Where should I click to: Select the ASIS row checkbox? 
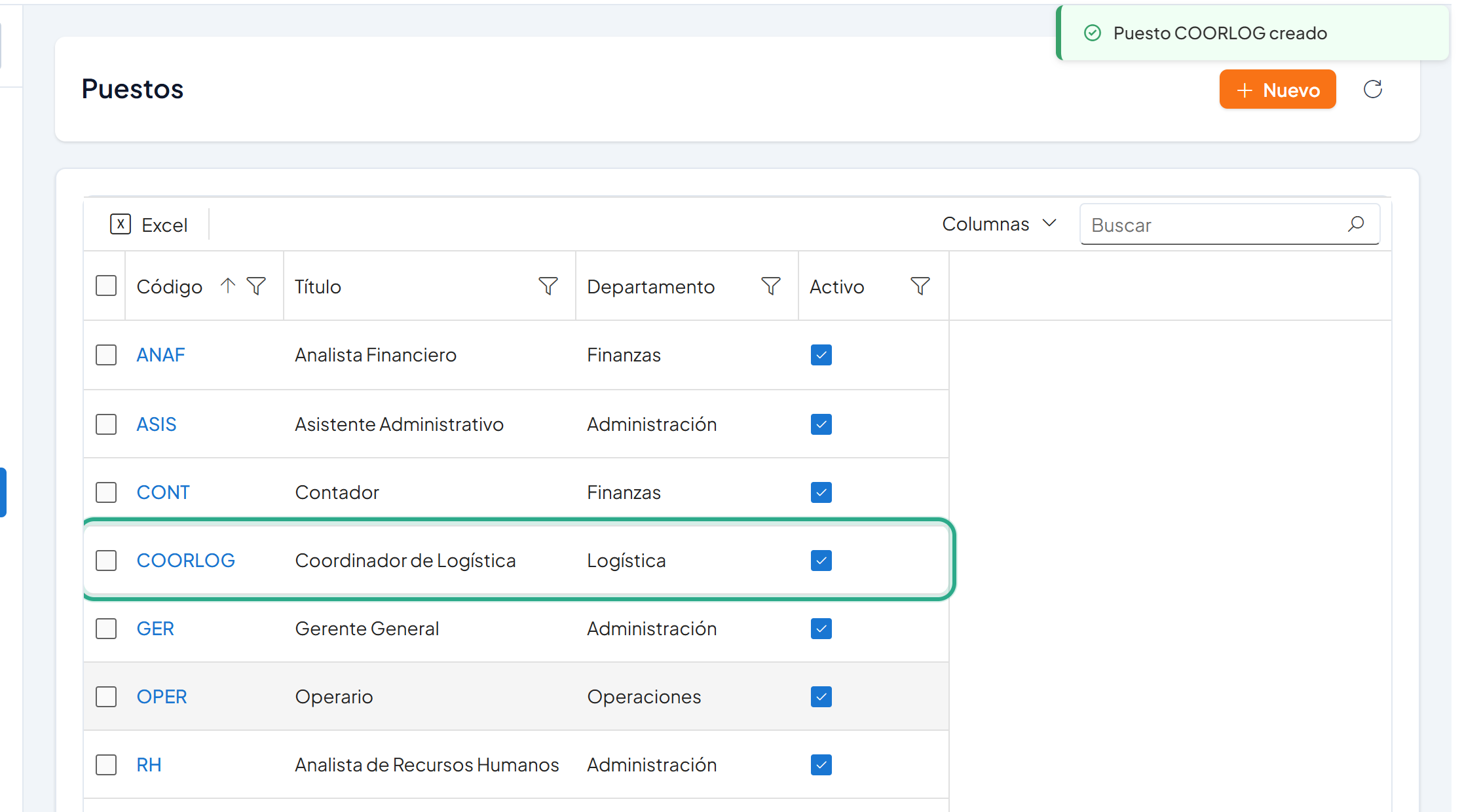click(106, 424)
